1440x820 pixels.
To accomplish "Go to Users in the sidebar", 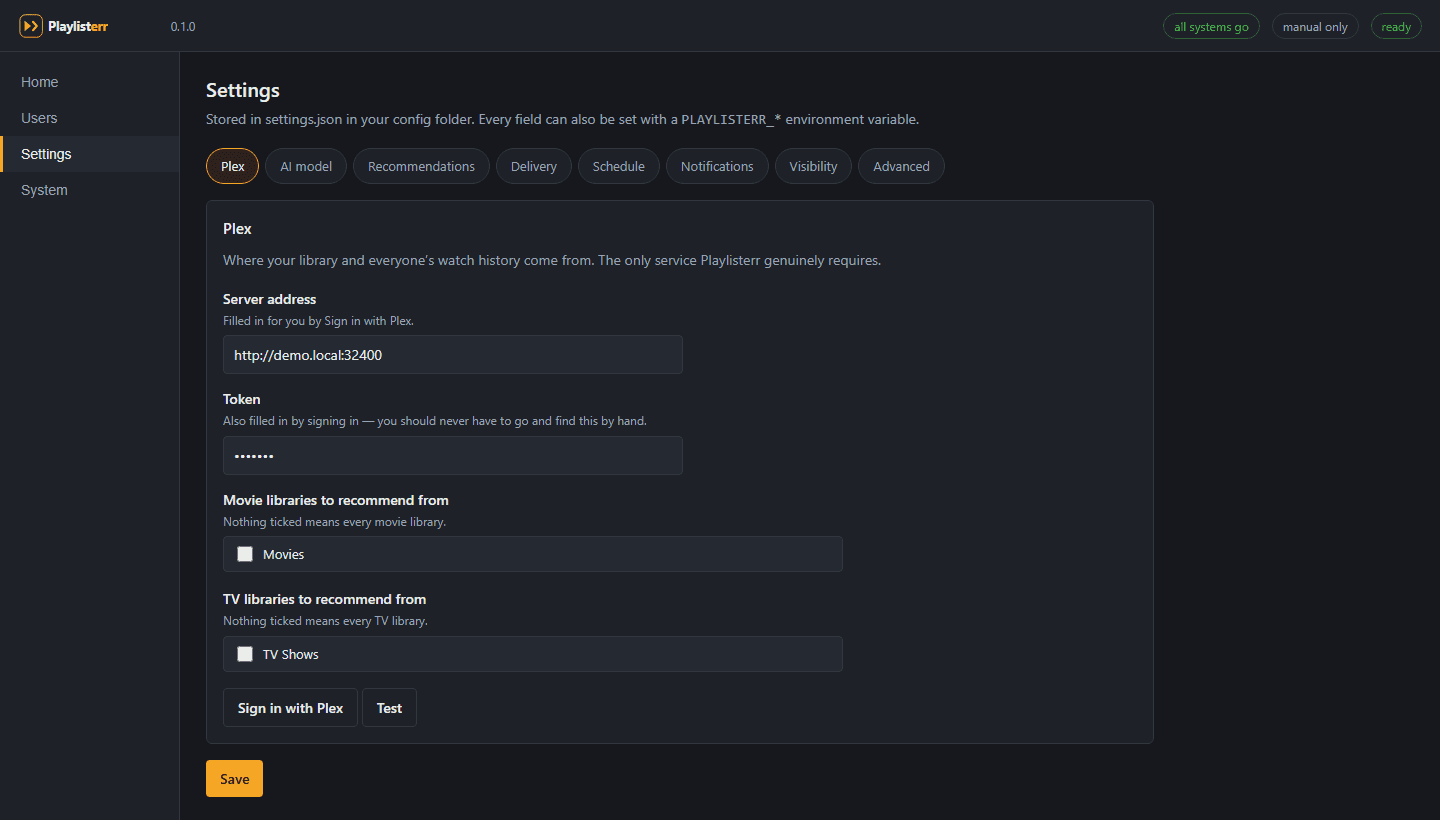I will point(90,118).
